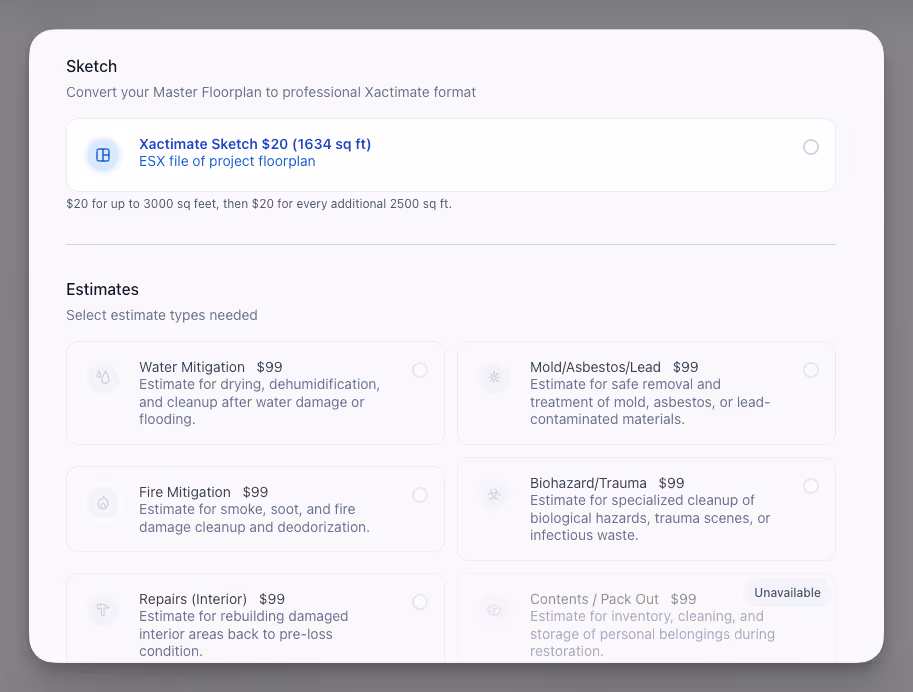The height and width of the screenshot is (692, 913).
Task: Click the Fire Mitigation flame icon
Action: [103, 503]
